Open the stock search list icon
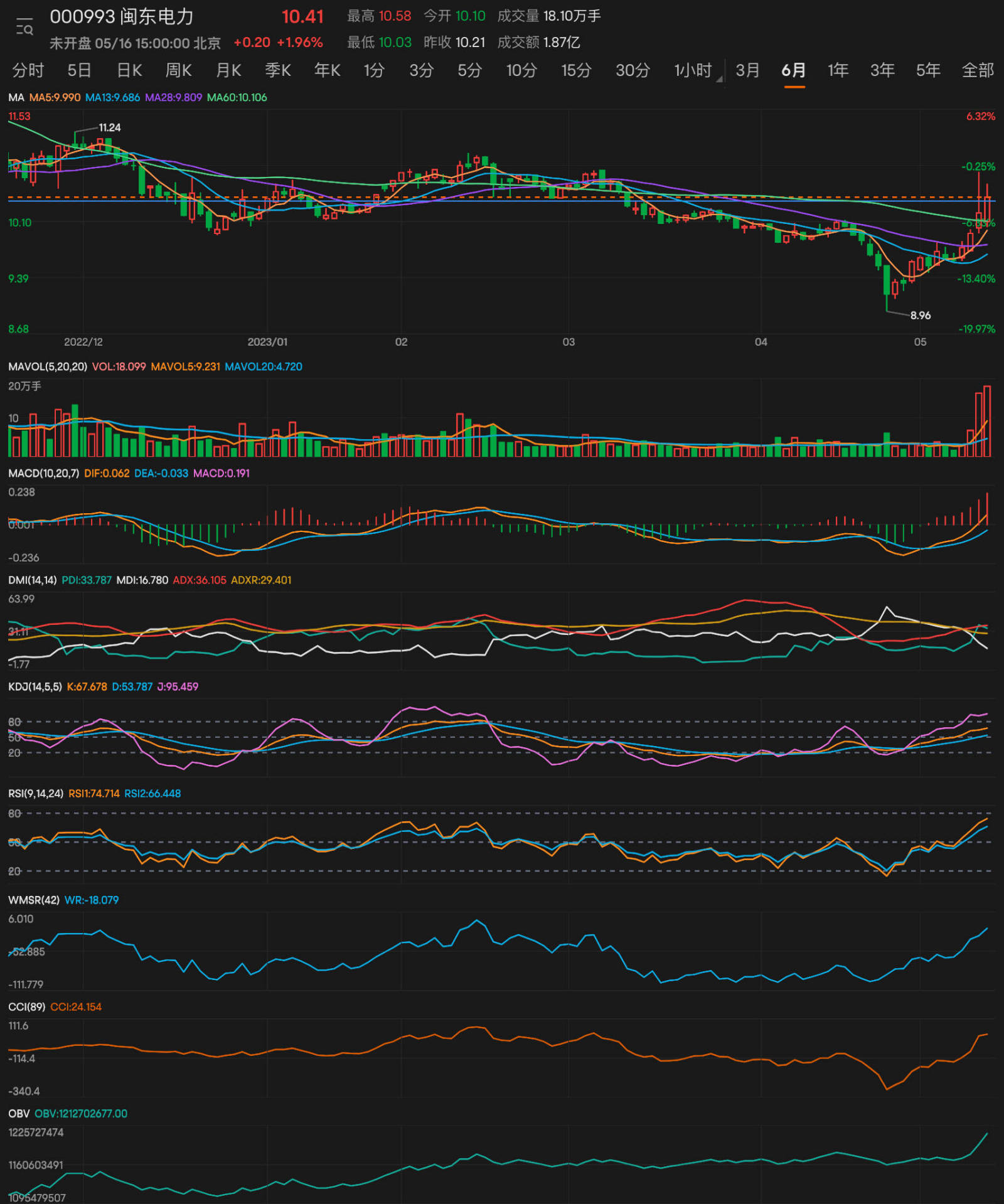This screenshot has width=1004, height=1204. [x=24, y=26]
